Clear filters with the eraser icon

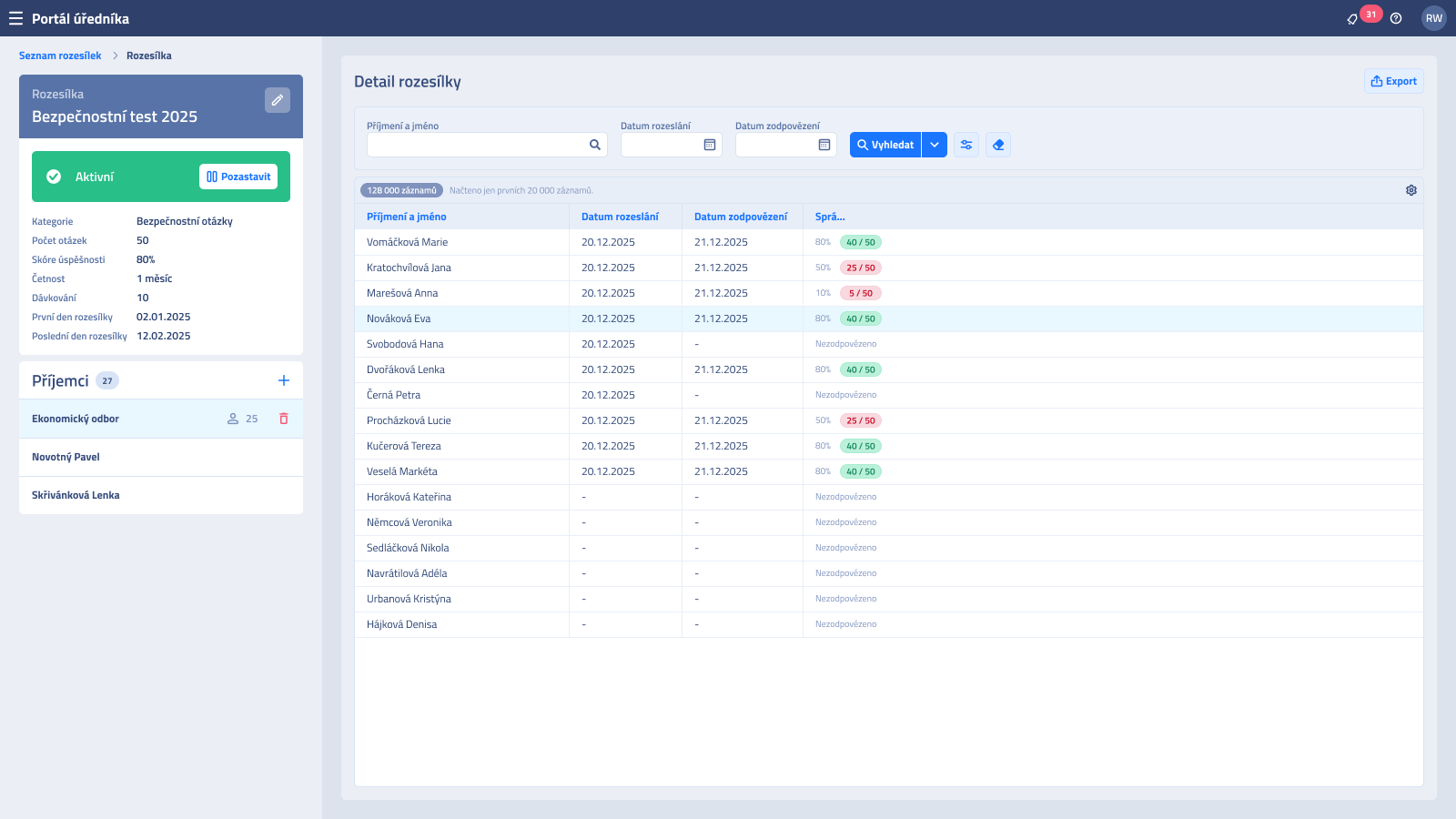[x=998, y=145]
